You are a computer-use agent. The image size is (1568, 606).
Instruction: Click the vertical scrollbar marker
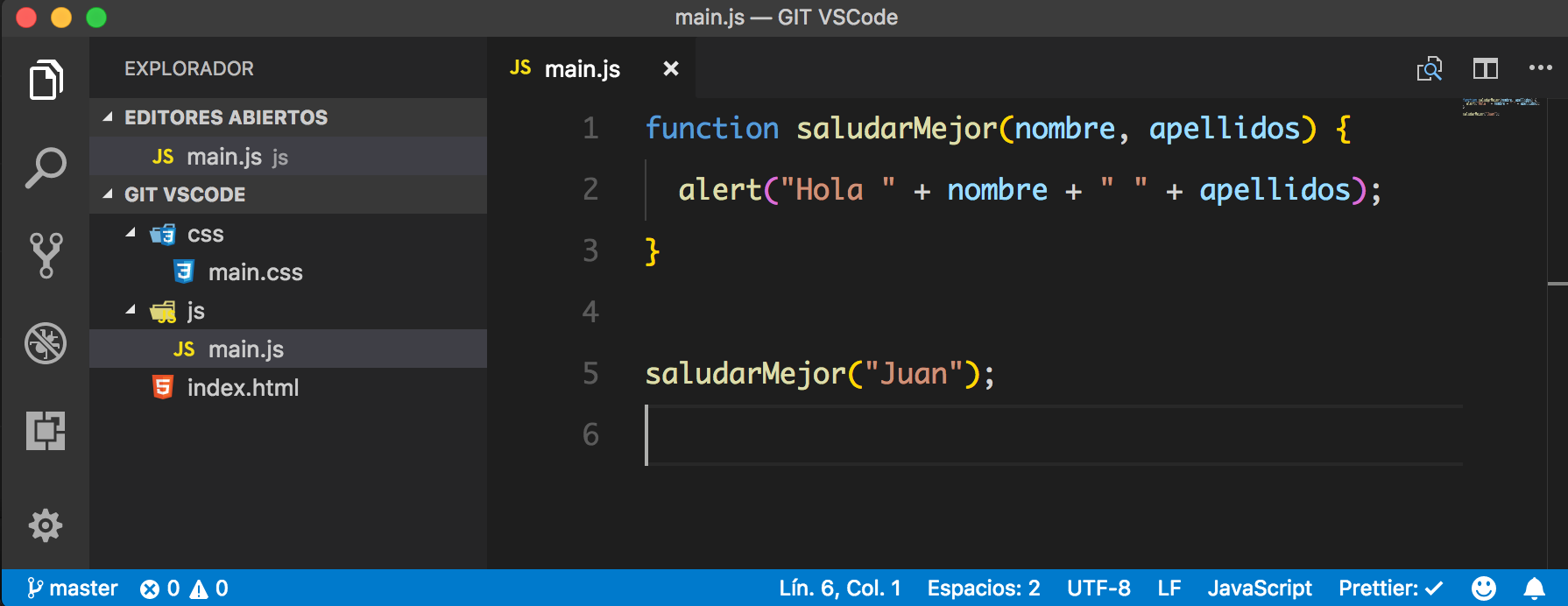click(1557, 284)
